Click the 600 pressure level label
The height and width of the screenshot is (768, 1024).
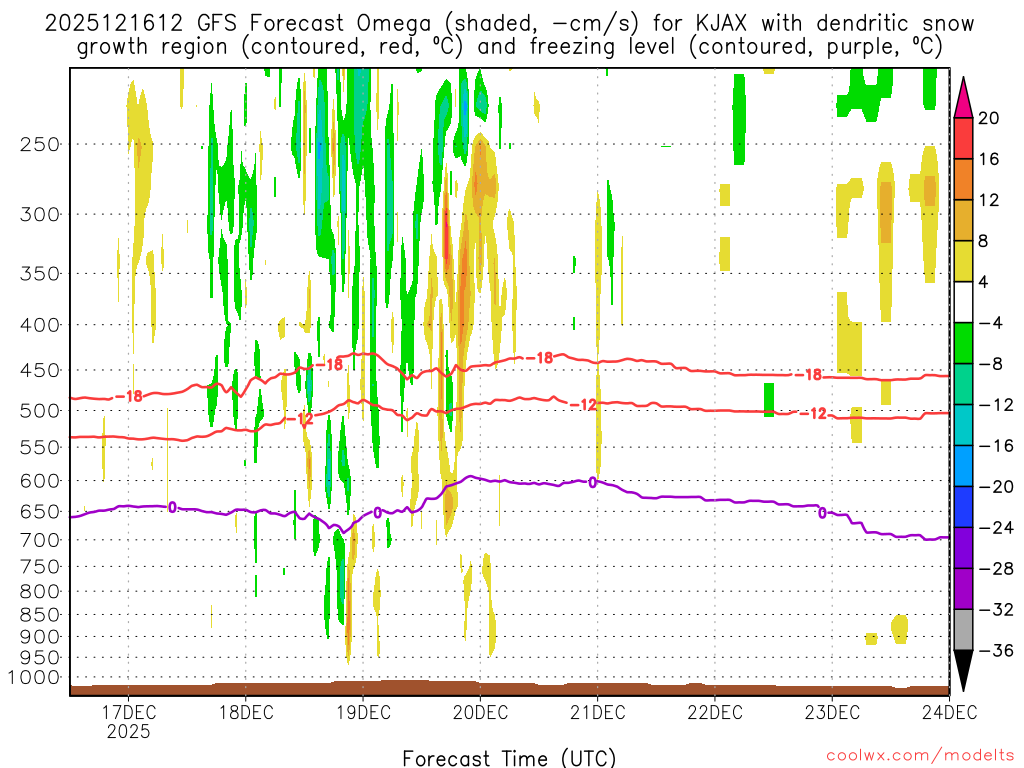tap(40, 481)
